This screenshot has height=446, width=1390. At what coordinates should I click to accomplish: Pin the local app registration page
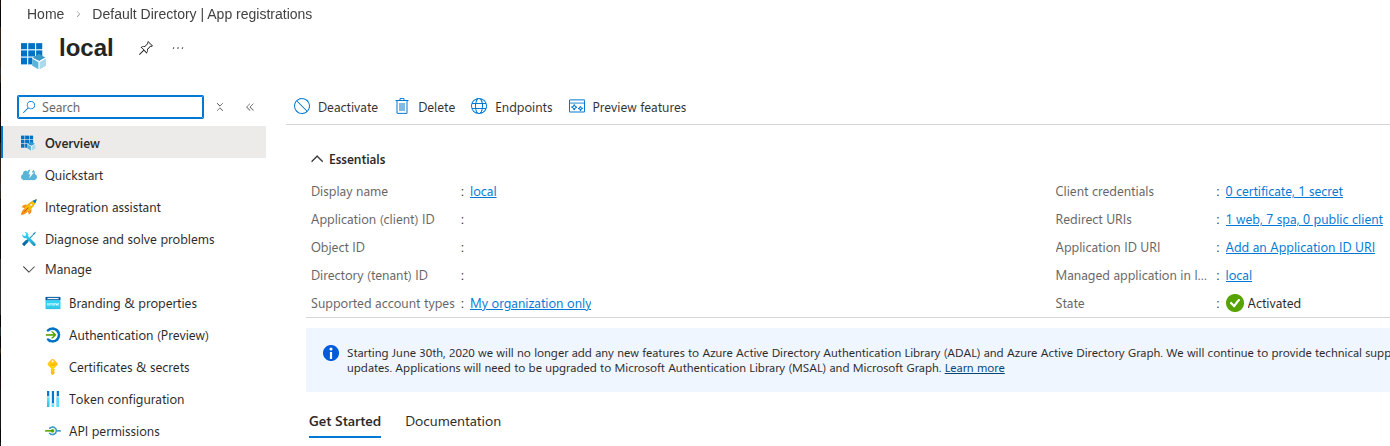[146, 48]
